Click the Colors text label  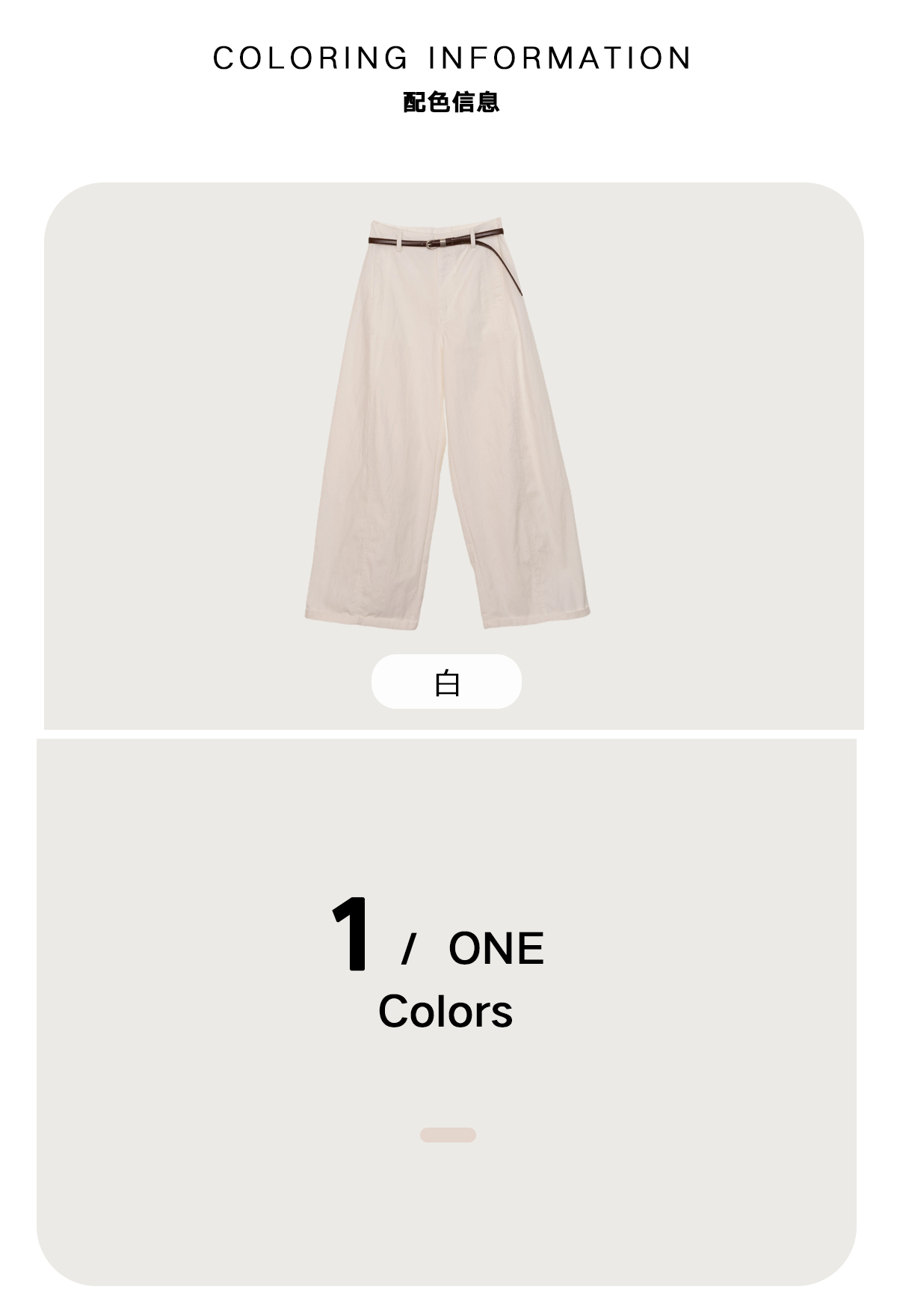[x=446, y=1012]
